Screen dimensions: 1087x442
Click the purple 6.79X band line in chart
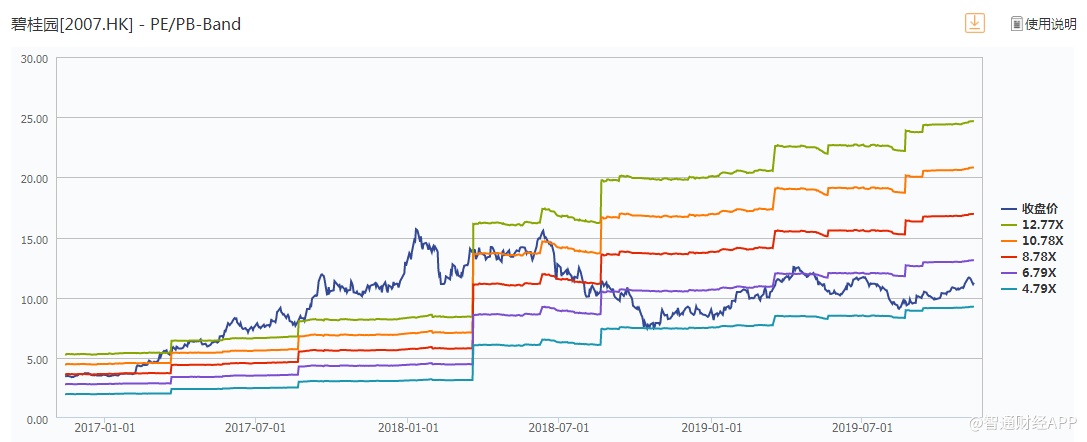(x=700, y=290)
